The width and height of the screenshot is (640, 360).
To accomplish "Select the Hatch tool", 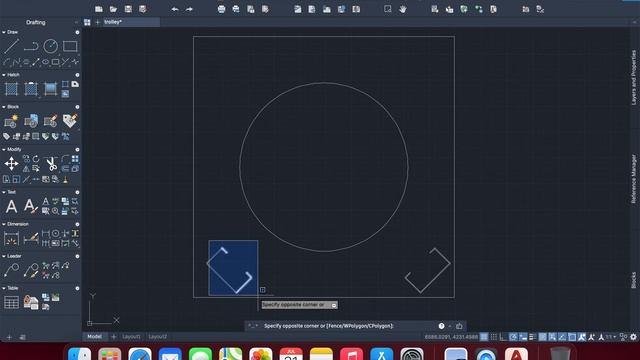I will pyautogui.click(x=11, y=89).
